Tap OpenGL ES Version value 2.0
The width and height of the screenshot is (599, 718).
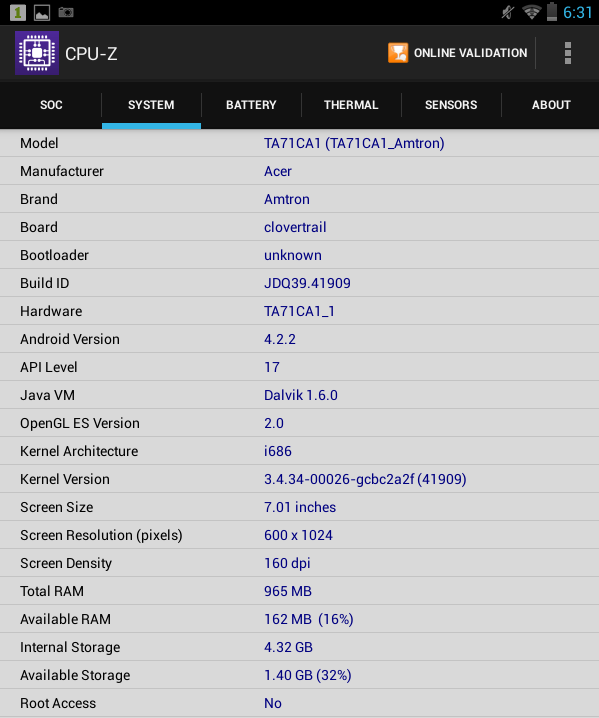pyautogui.click(x=274, y=423)
